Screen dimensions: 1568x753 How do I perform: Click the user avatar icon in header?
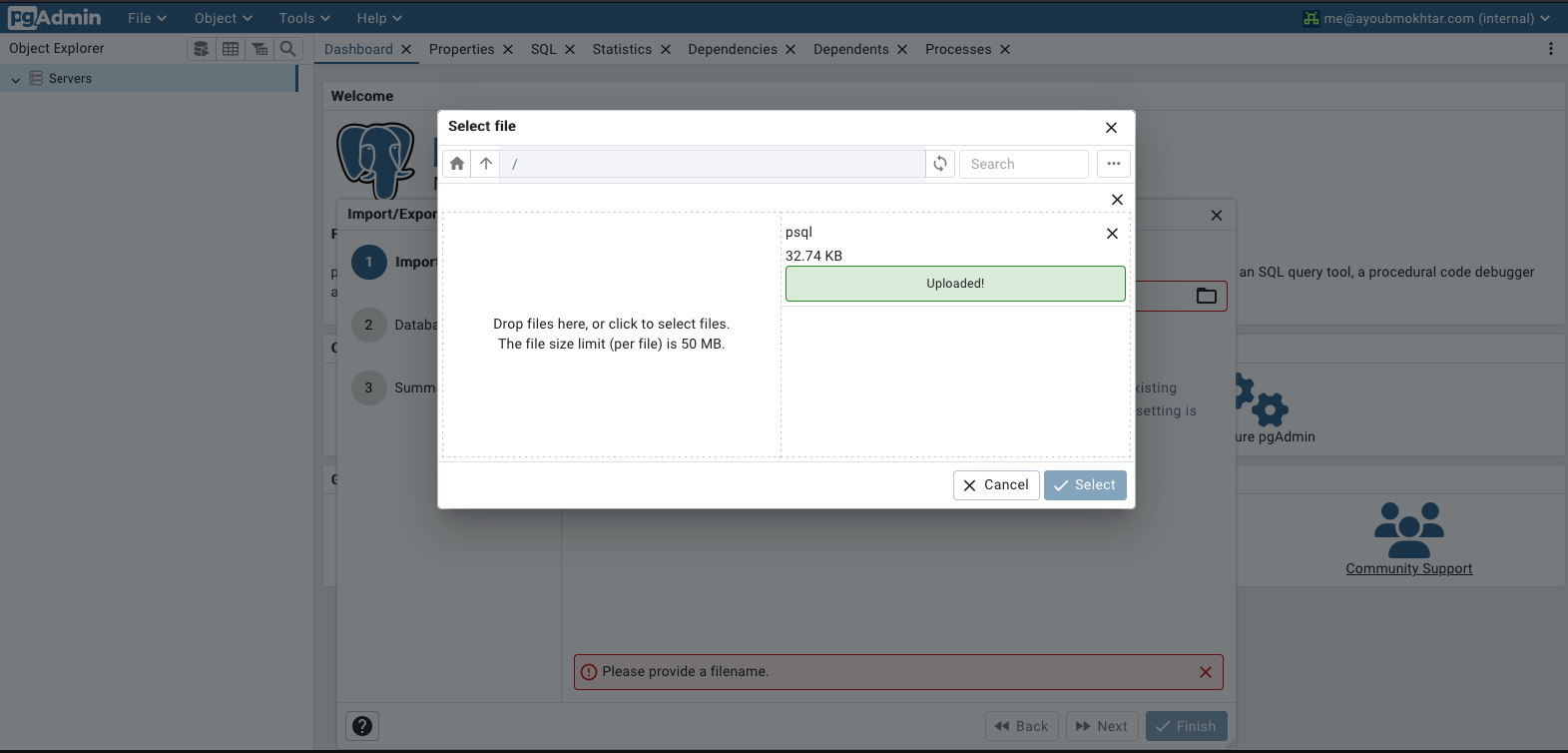coord(1311,18)
